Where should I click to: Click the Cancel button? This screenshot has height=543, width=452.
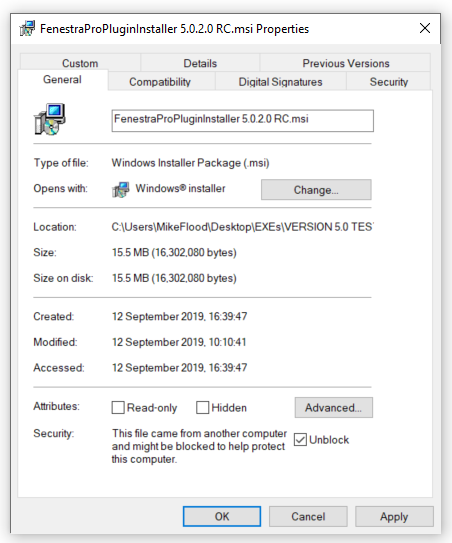tap(308, 516)
